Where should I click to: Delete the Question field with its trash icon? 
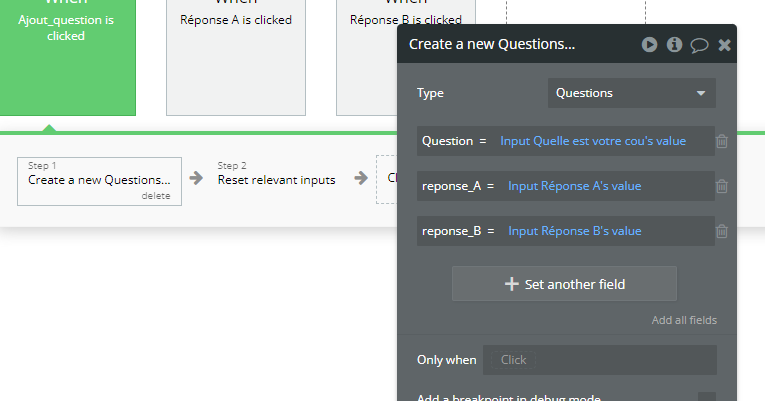click(x=722, y=141)
